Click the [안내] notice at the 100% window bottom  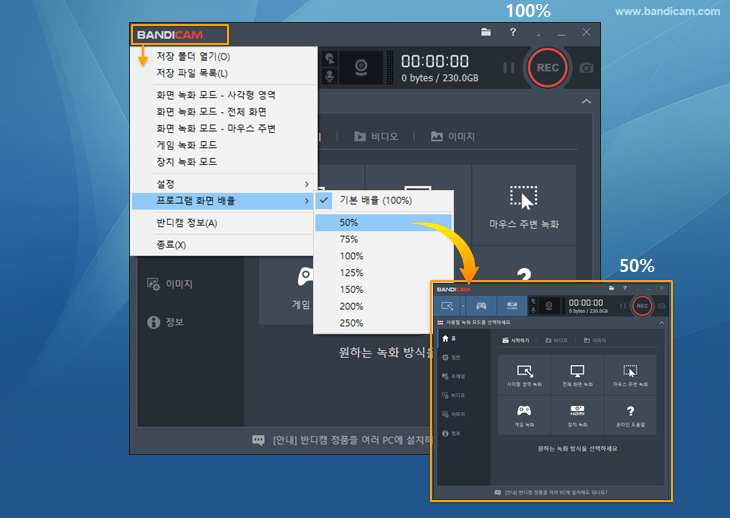coord(342,440)
